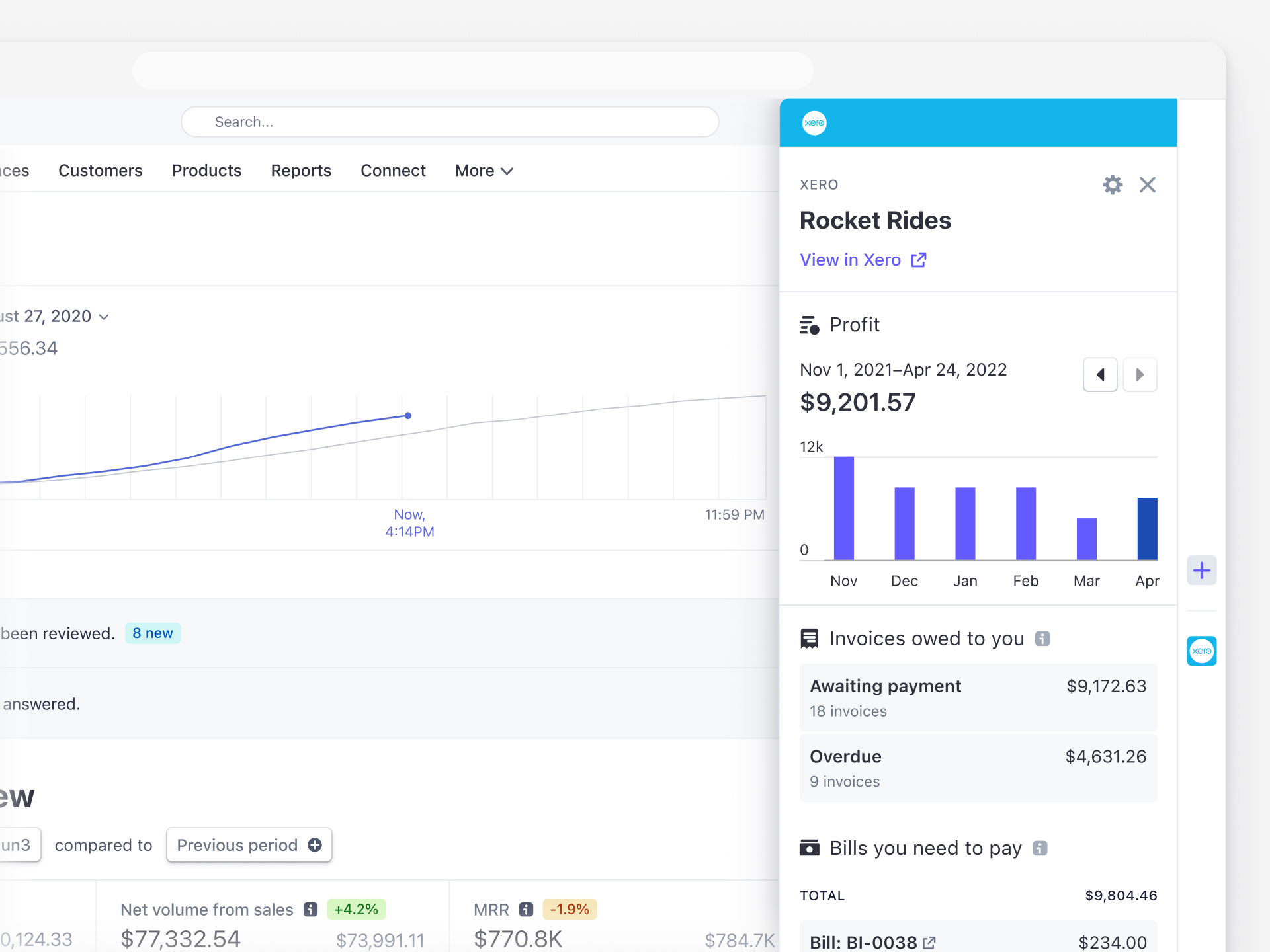This screenshot has width=1270, height=952.
Task: Open Bill BI-0038 in external link
Action: (x=929, y=942)
